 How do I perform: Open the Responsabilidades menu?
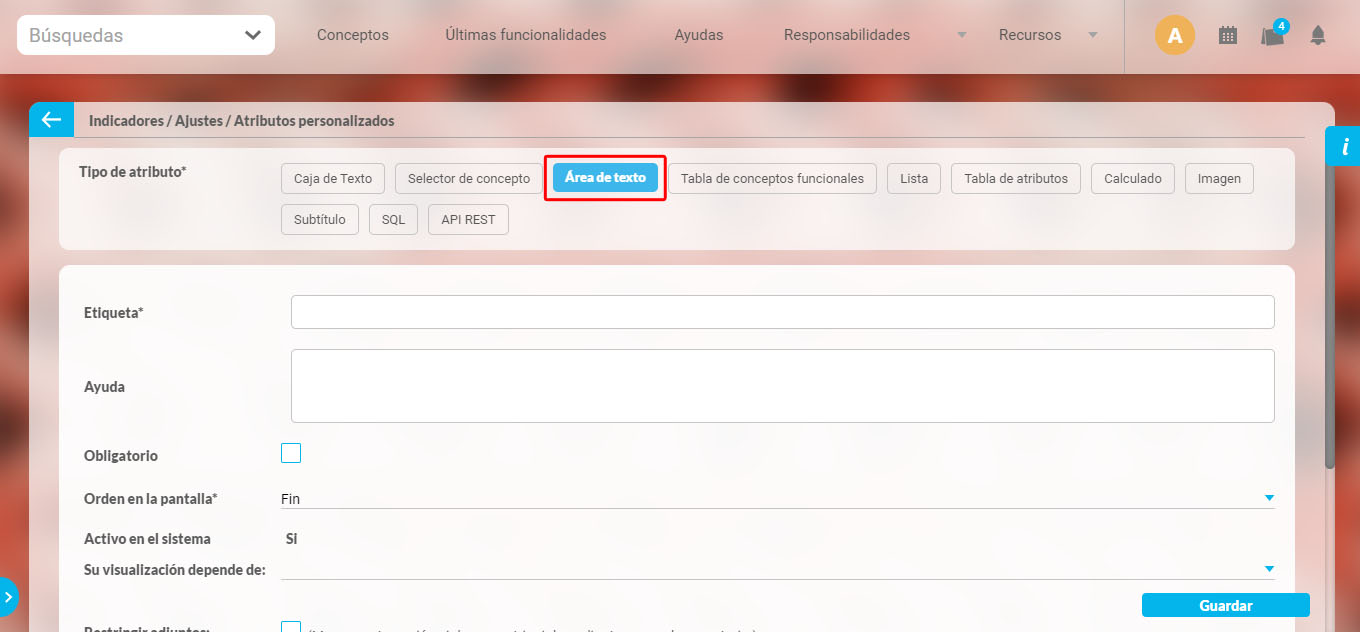(846, 35)
